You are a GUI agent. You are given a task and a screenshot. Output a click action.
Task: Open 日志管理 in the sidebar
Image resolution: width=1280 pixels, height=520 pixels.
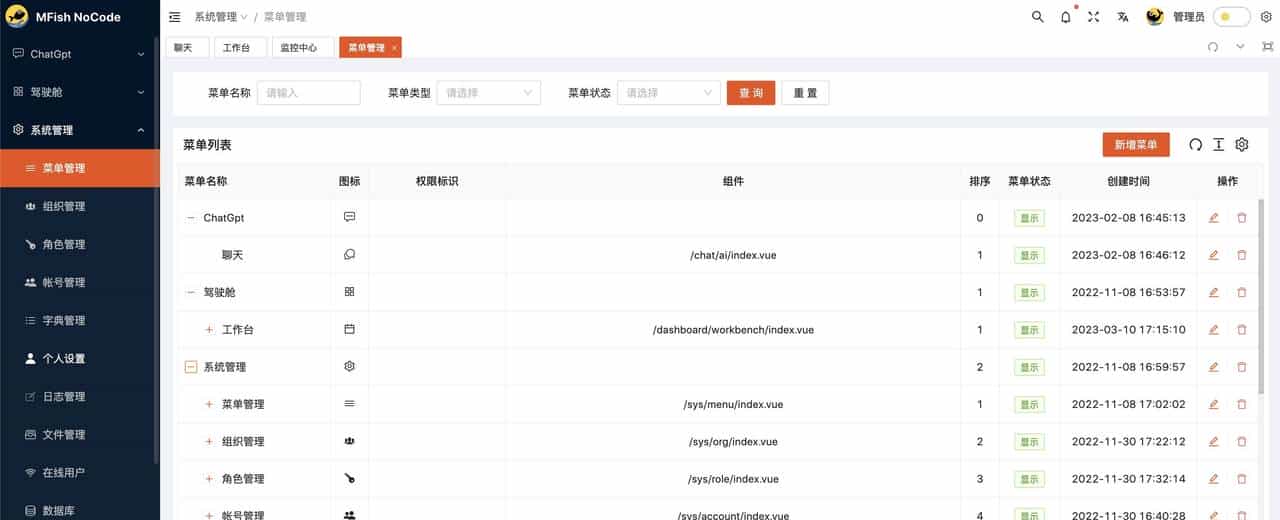(79, 396)
